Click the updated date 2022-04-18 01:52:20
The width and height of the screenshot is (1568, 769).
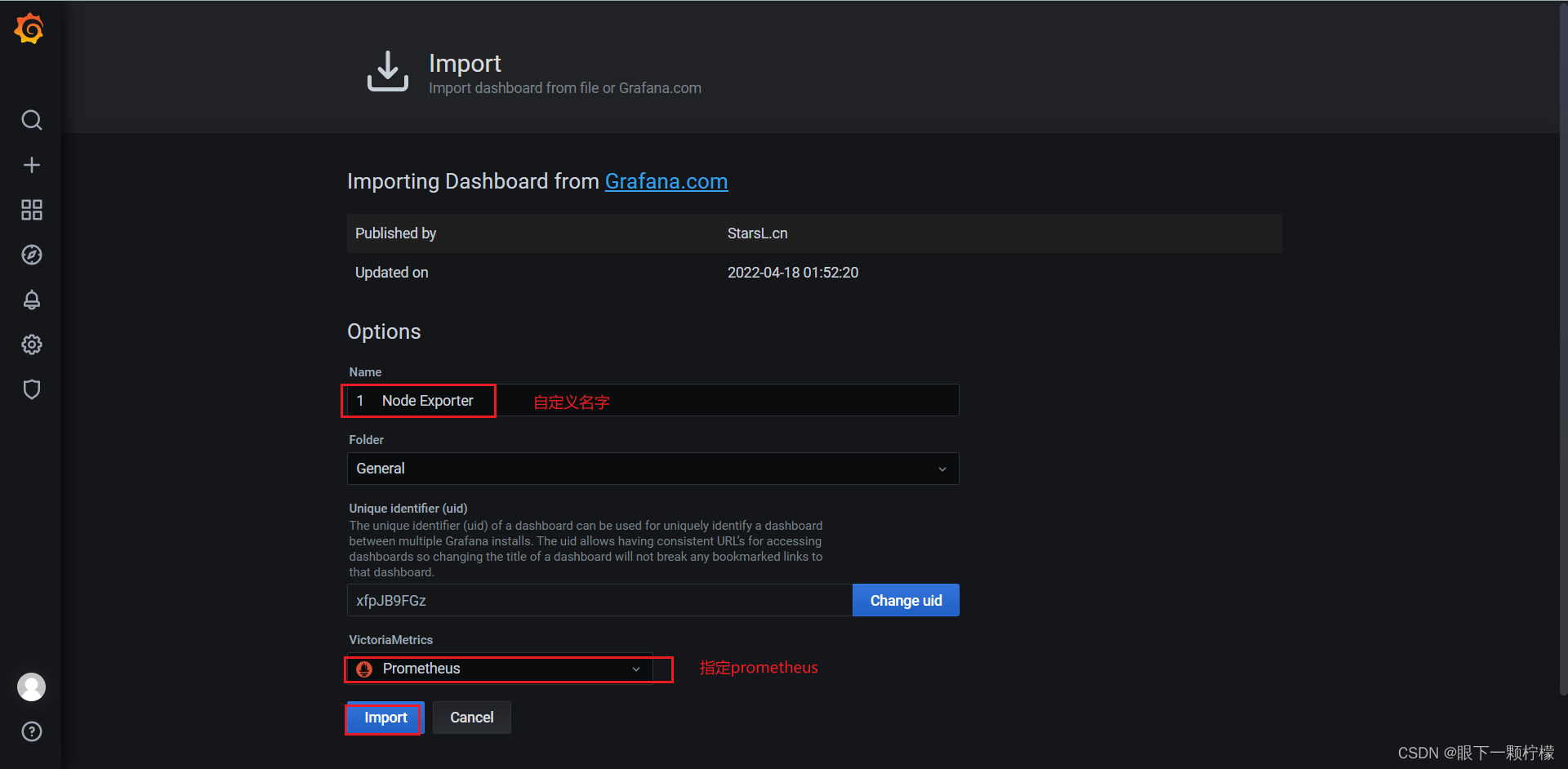point(792,273)
